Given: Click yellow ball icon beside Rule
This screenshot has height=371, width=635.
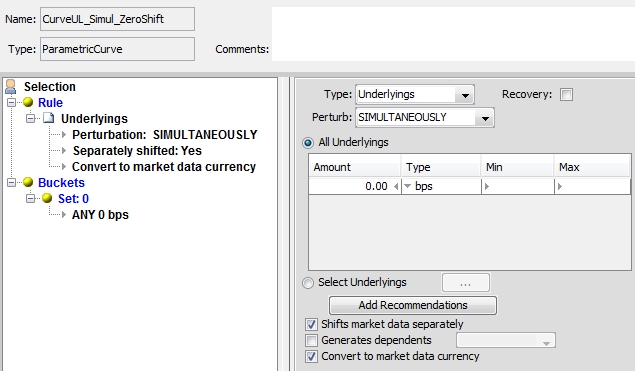Looking at the screenshot, I should click(28, 102).
